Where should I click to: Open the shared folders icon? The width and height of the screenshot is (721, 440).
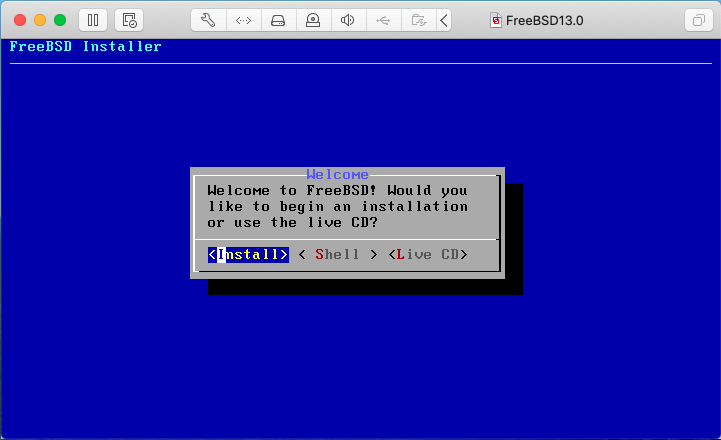coord(418,20)
